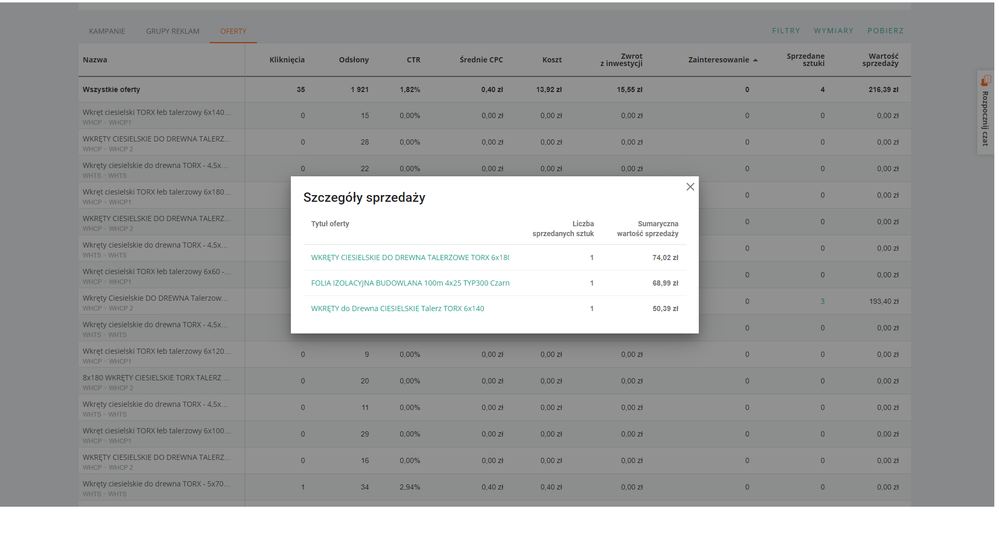Image resolution: width=999 pixels, height=541 pixels.
Task: Click the Pobierz download button
Action: click(885, 31)
